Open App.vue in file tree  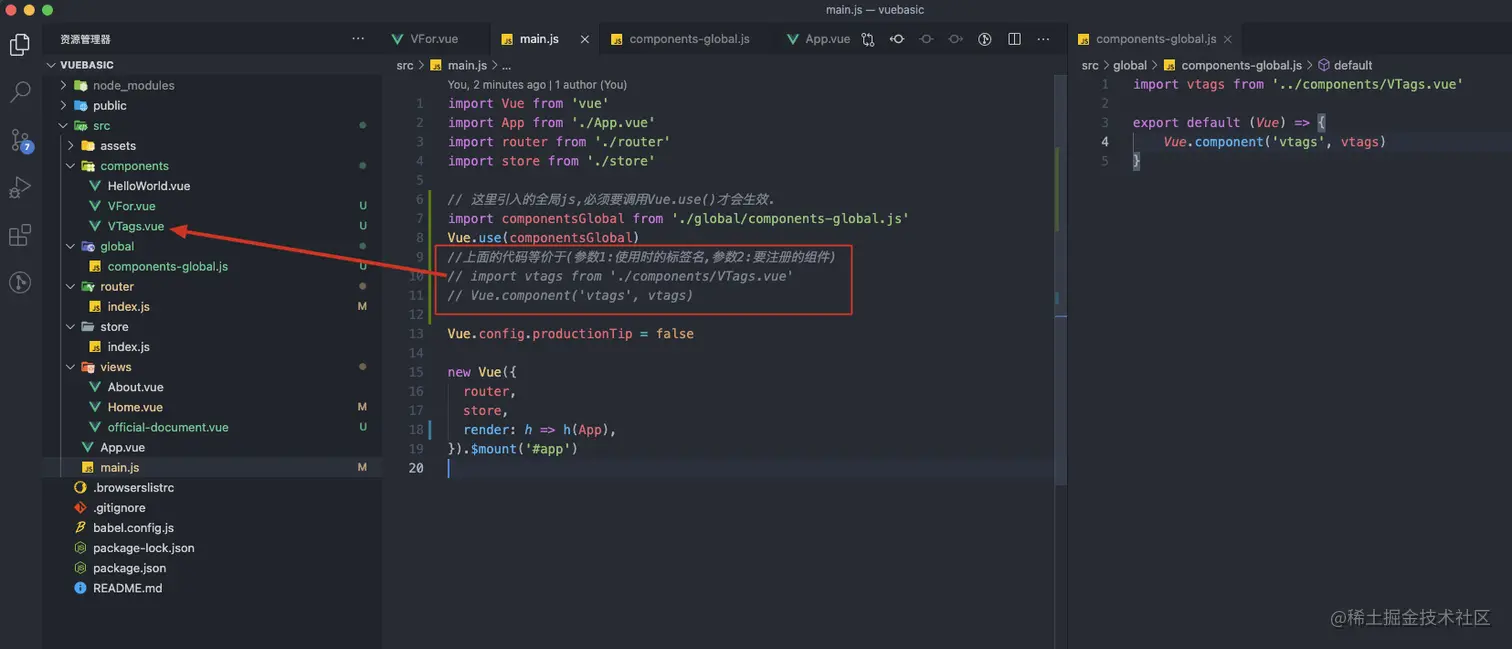point(122,447)
